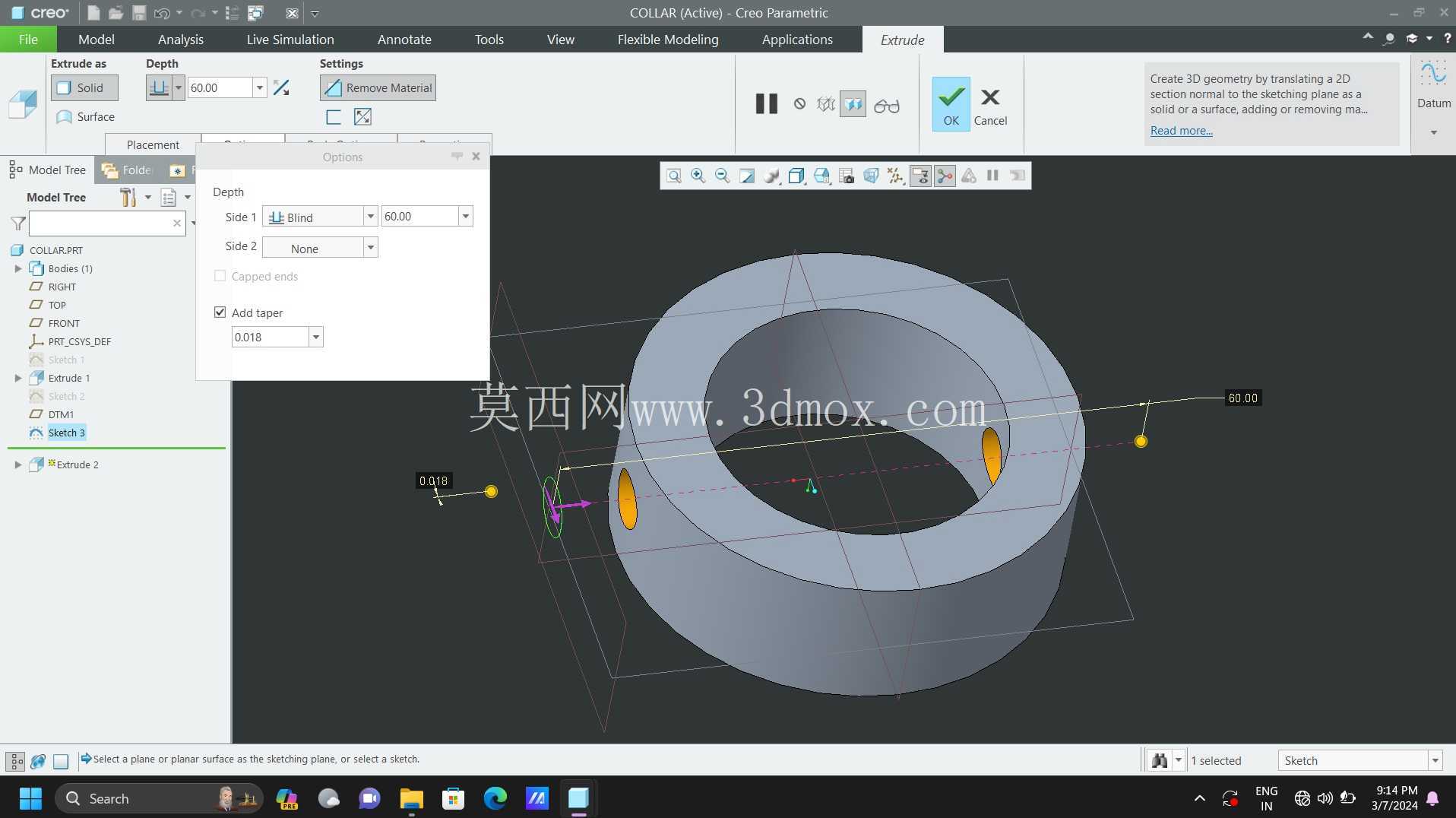Click the Command Search magnifier icon
Screen dimensions: 1456x818
point(1388,38)
